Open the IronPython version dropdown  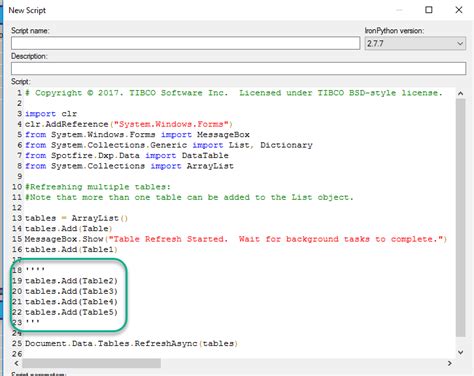coord(415,43)
